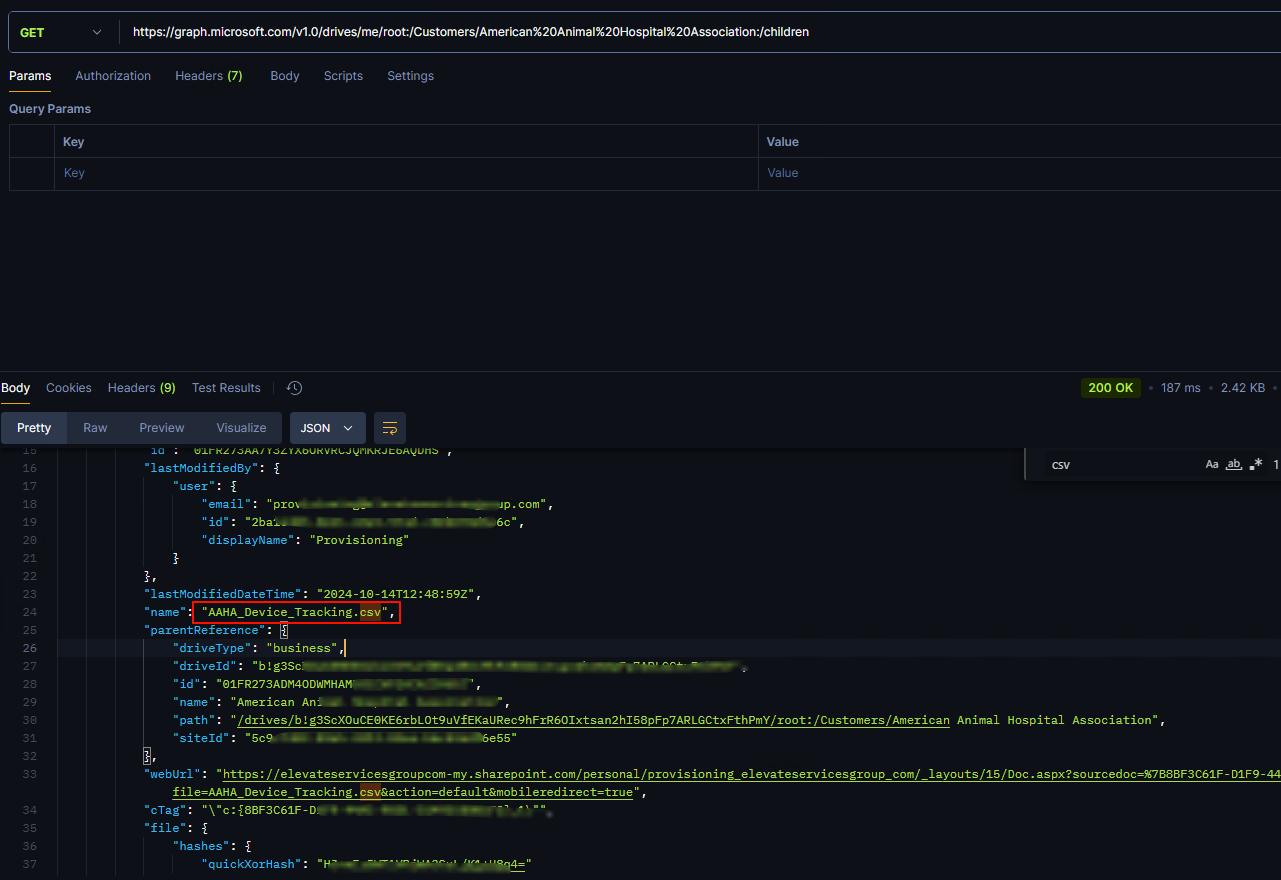Viewport: 1281px width, 880px height.
Task: Open the JSON format dropdown
Action: coord(328,428)
